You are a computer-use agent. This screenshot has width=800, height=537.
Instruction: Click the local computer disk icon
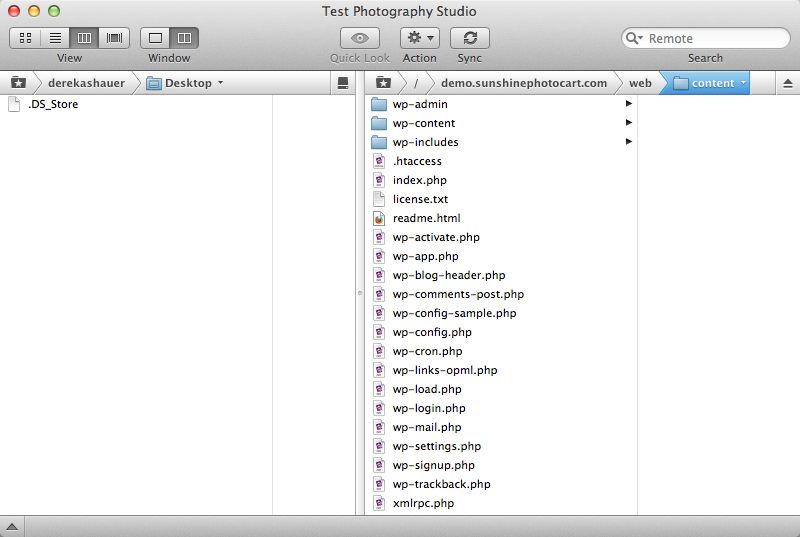pyautogui.click(x=343, y=83)
